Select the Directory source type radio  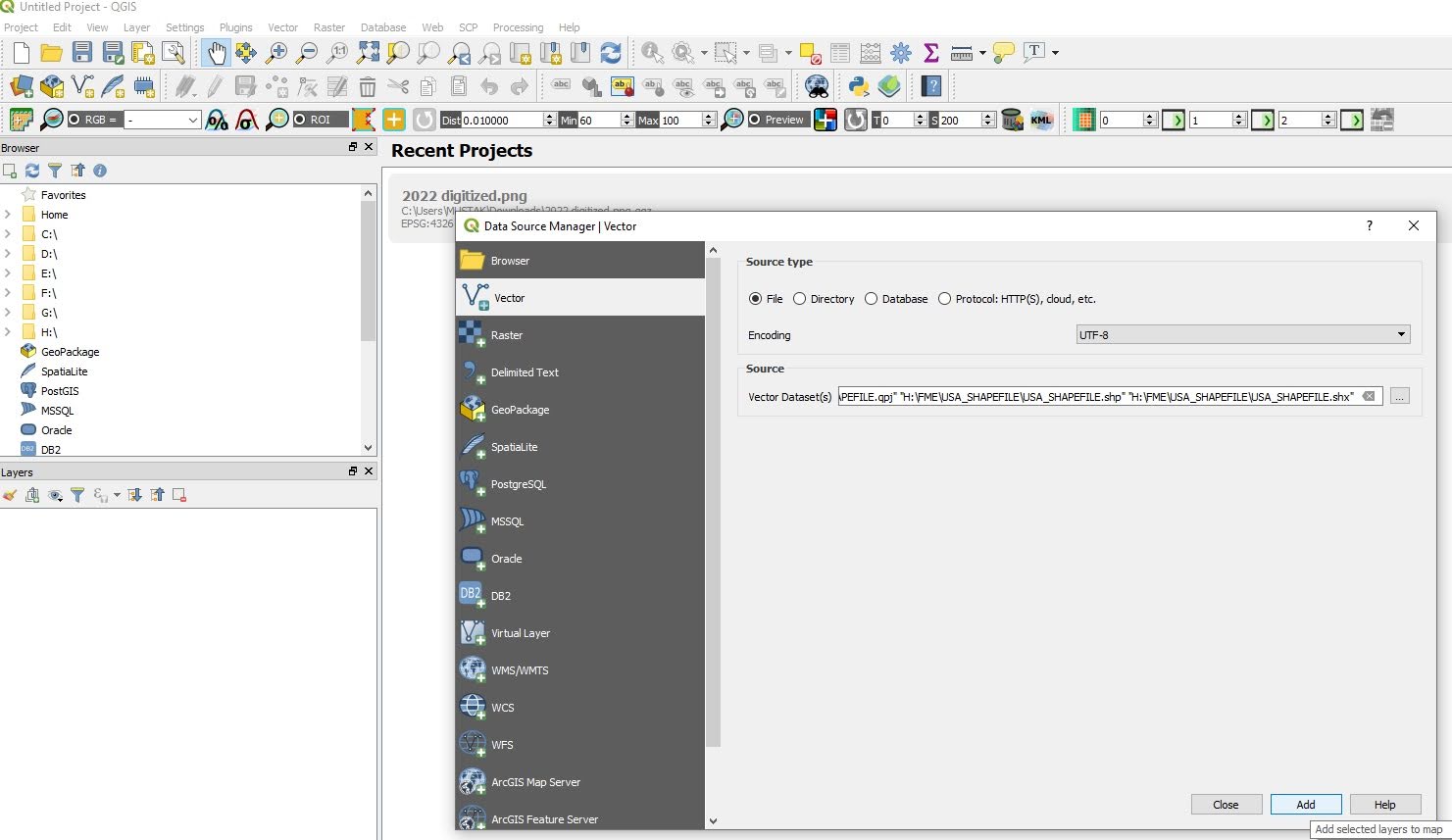point(800,299)
